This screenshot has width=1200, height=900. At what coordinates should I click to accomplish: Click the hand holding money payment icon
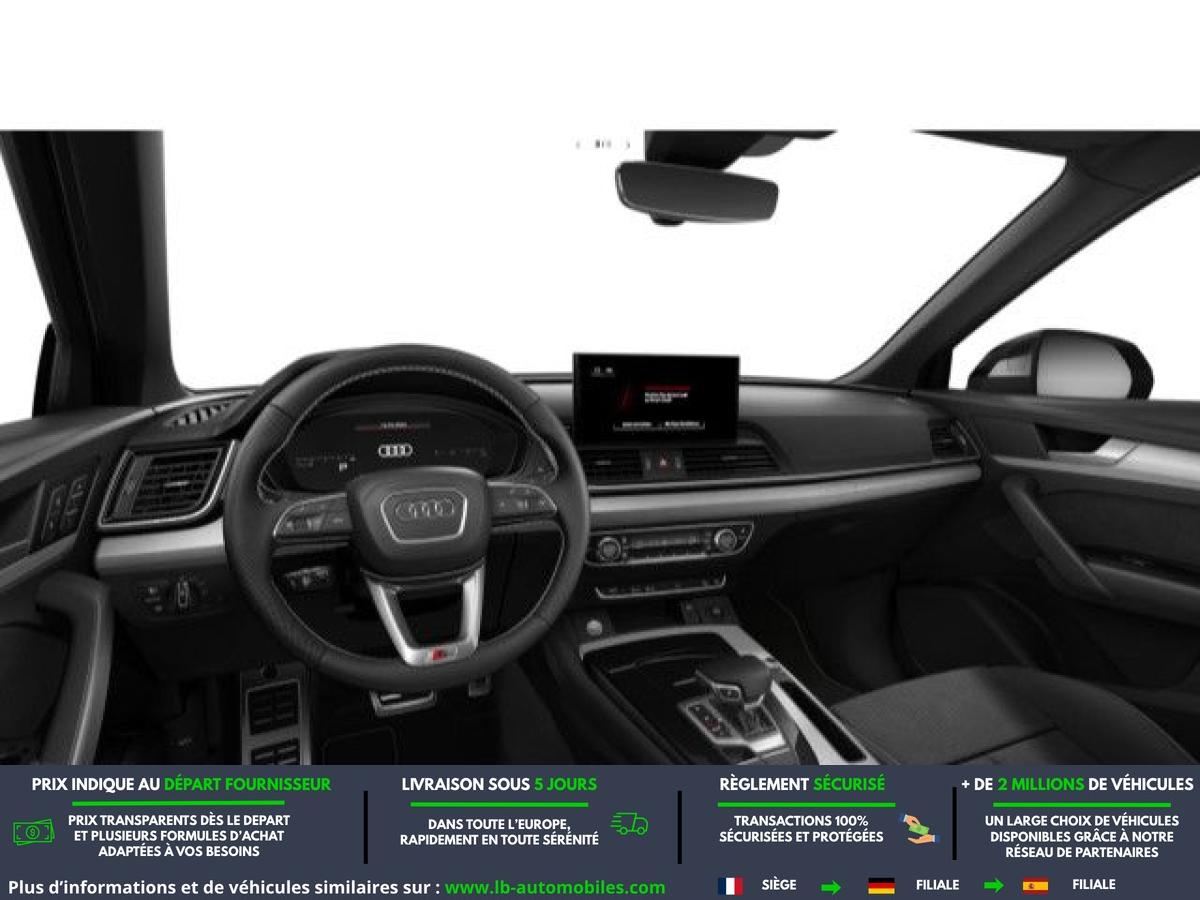pyautogui.click(x=917, y=828)
